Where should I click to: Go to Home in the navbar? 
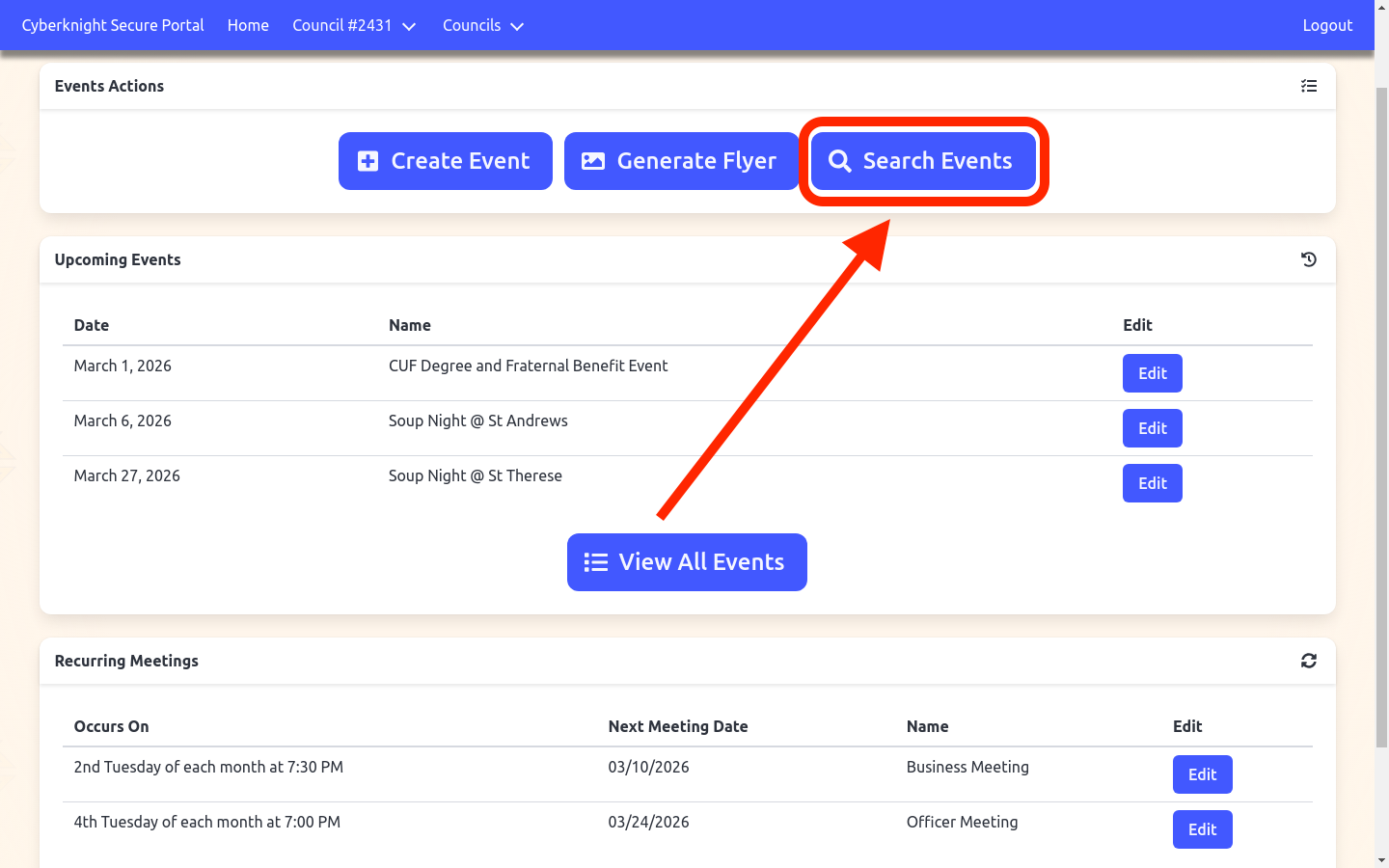pyautogui.click(x=248, y=25)
